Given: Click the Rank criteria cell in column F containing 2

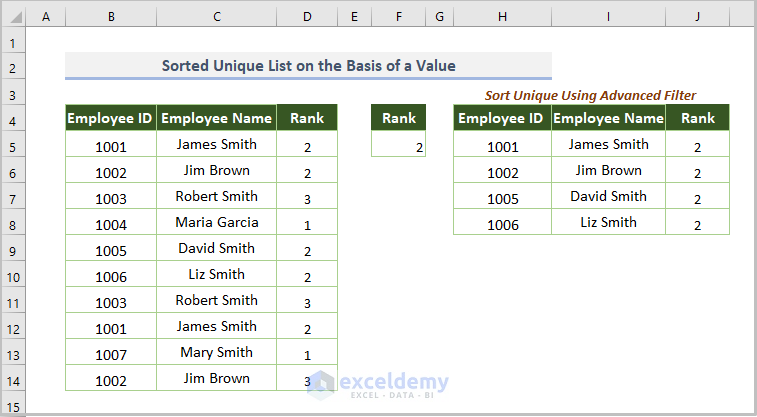Looking at the screenshot, I should (x=398, y=147).
